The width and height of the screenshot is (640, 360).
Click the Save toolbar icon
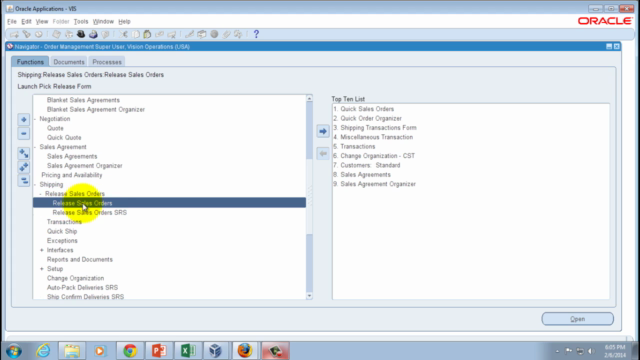tap(56, 34)
